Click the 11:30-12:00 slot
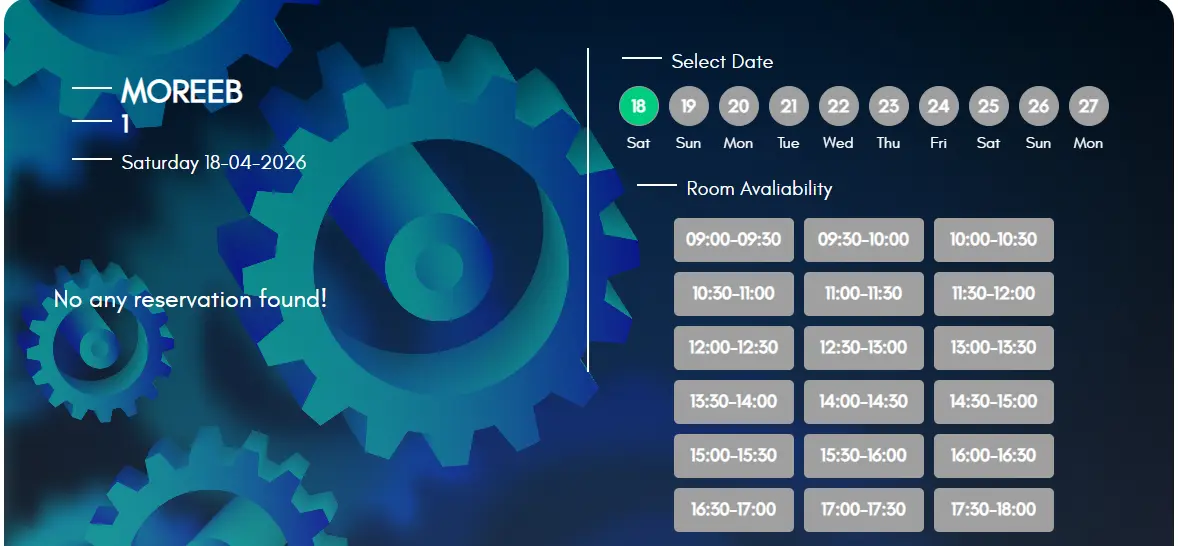This screenshot has height=546, width=1178. tap(994, 294)
